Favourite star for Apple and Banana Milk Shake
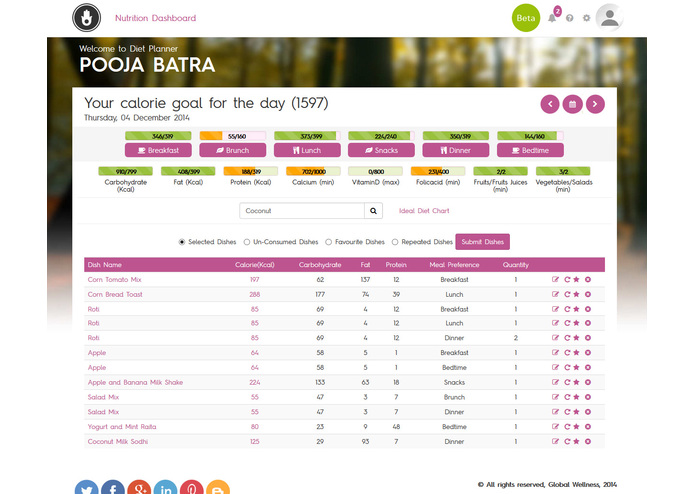This screenshot has width=695, height=494. 576,382
